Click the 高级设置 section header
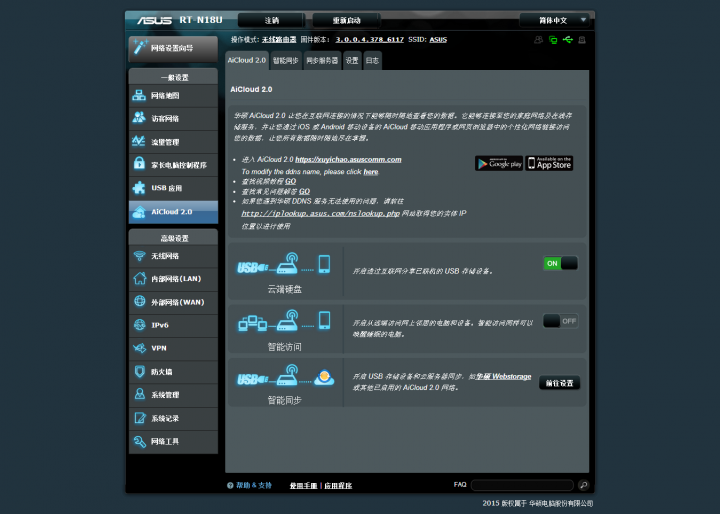The width and height of the screenshot is (720, 514). [x=173, y=237]
